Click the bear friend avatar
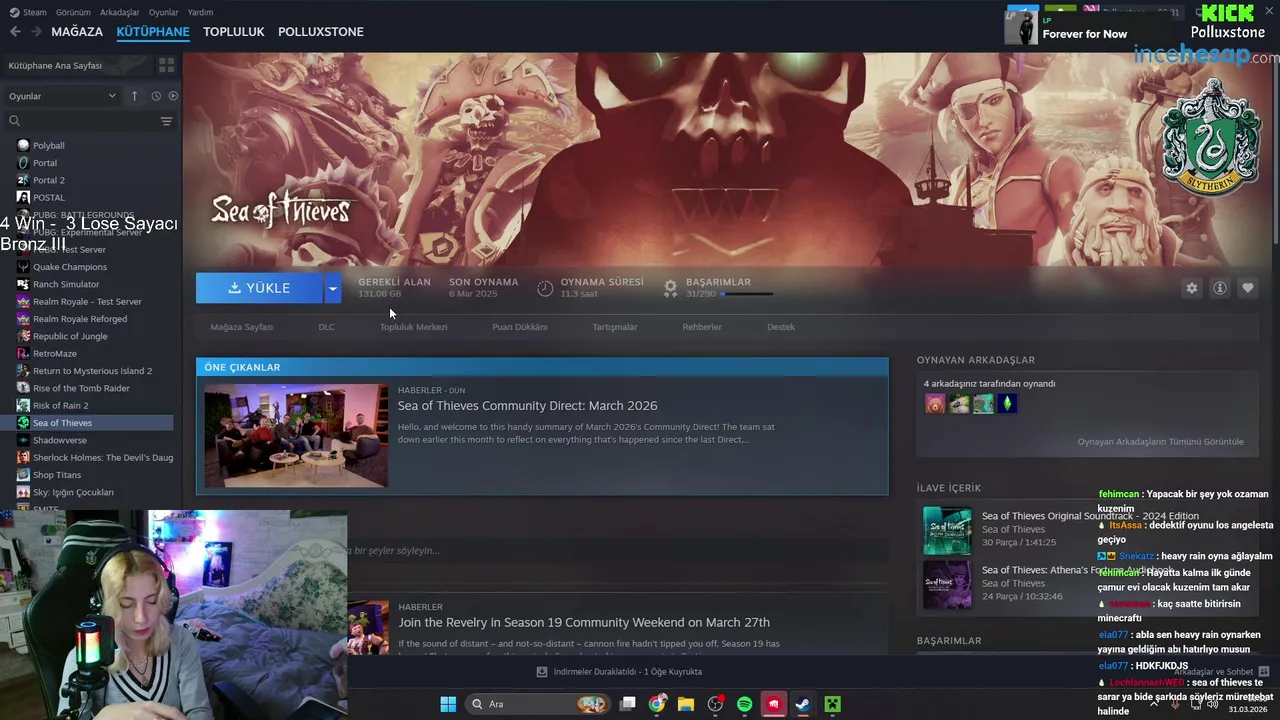 tap(935, 403)
